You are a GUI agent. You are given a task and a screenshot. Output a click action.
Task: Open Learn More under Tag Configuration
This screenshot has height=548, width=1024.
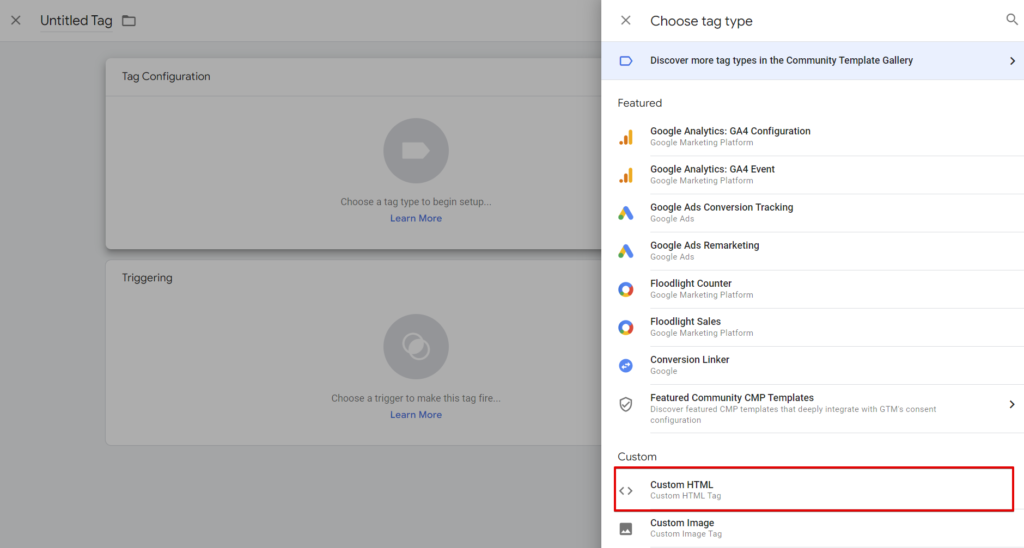click(416, 218)
